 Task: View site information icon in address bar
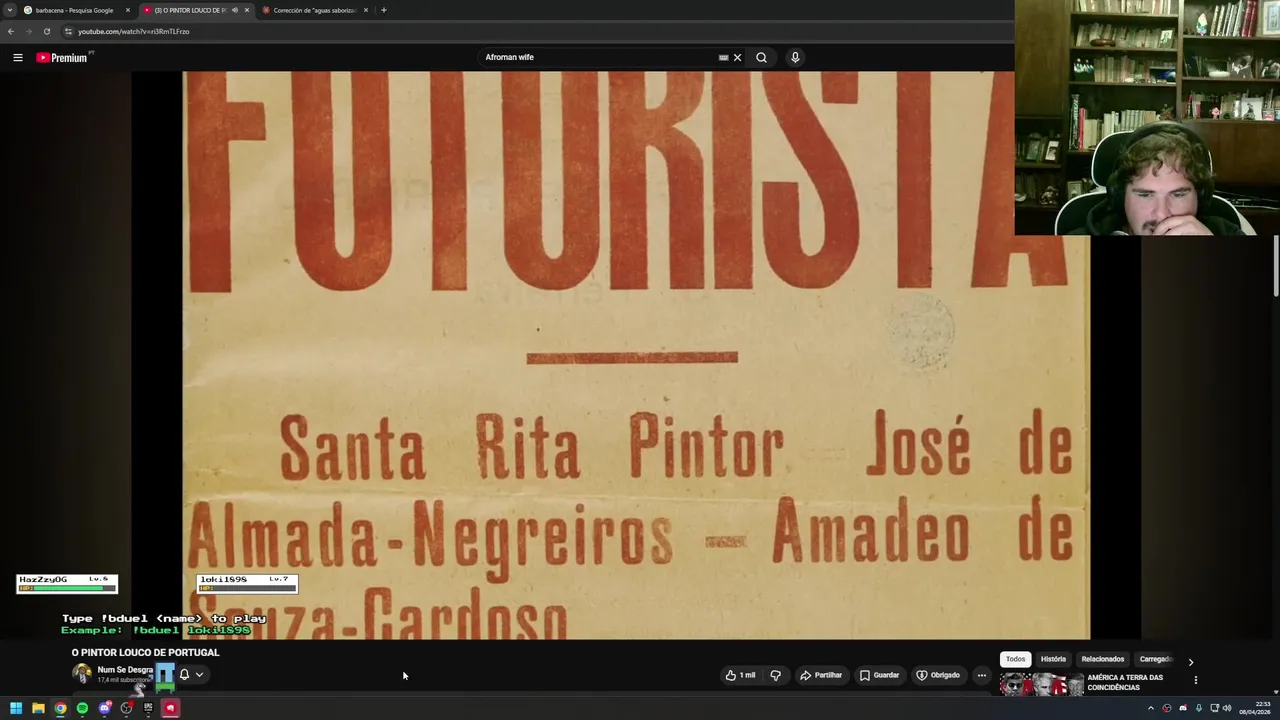[68, 31]
